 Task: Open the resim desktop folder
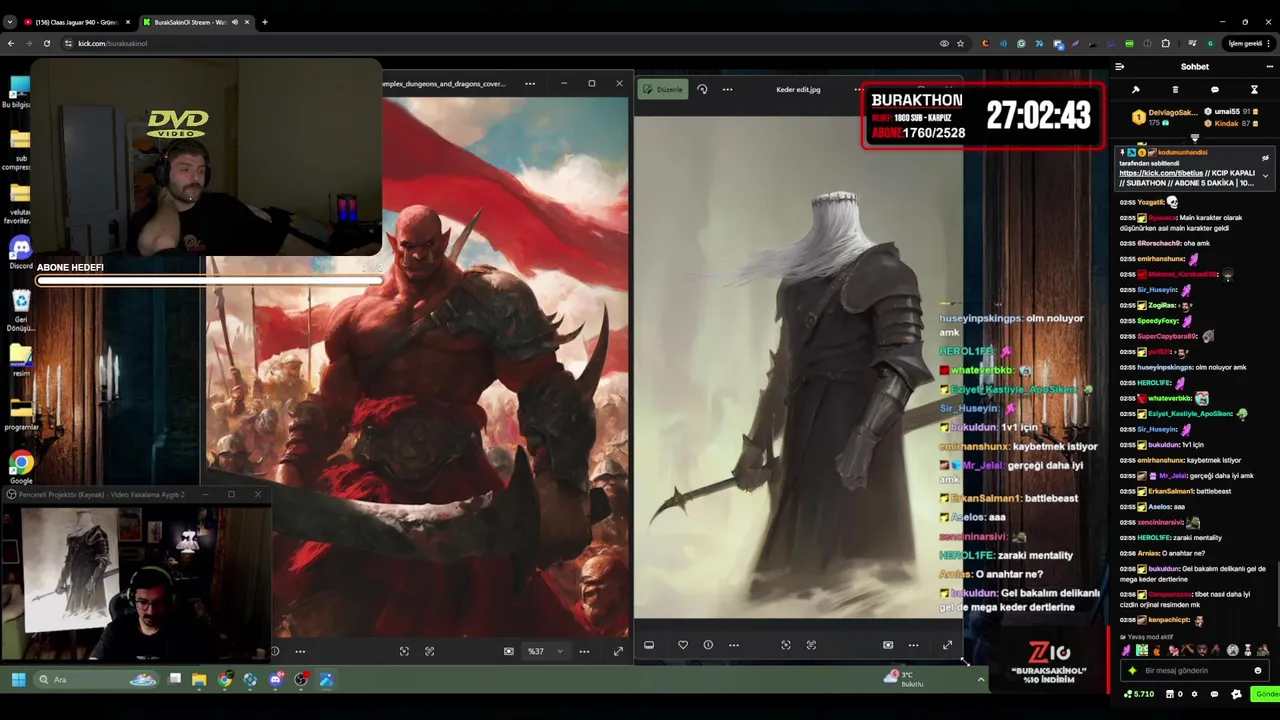pyautogui.click(x=21, y=358)
